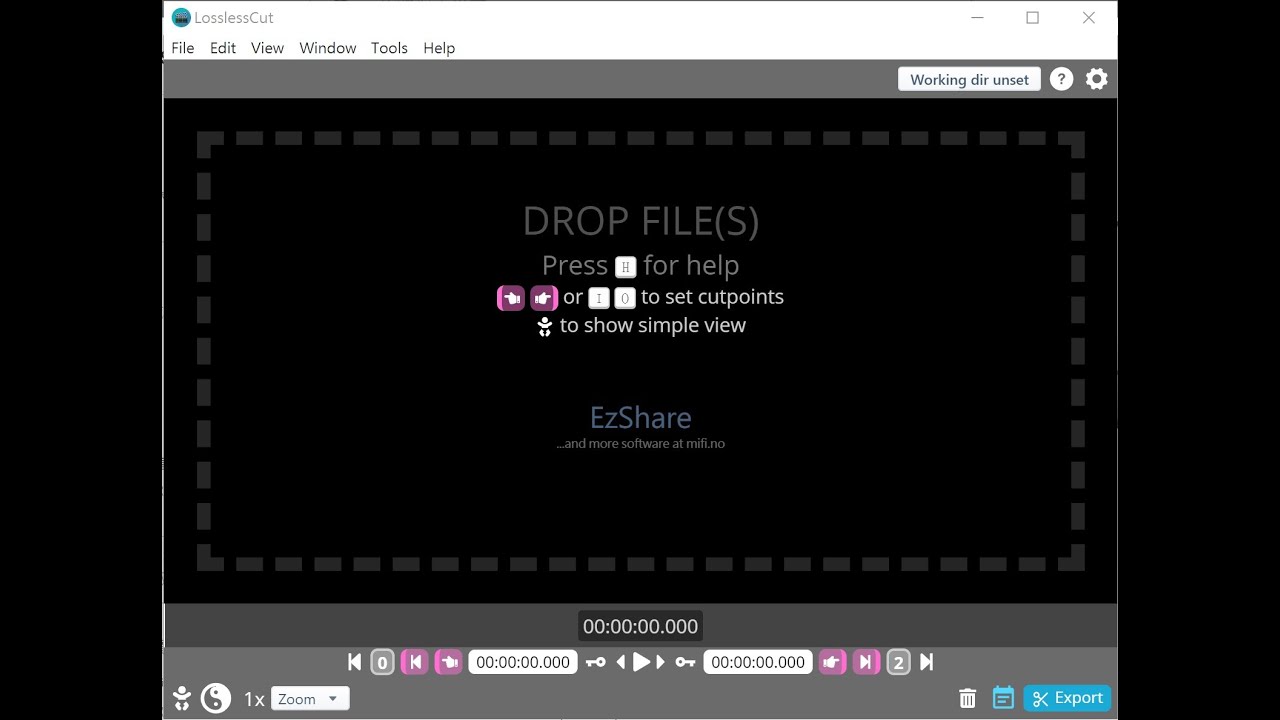
Task: Set cut end with pink right-pointing hand
Action: [x=832, y=662]
